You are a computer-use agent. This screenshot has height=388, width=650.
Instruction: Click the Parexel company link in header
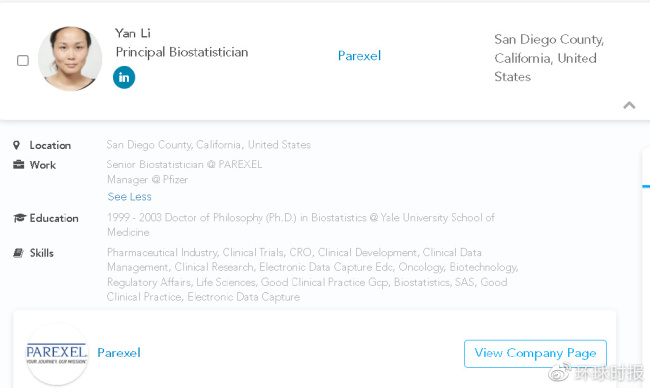point(359,56)
